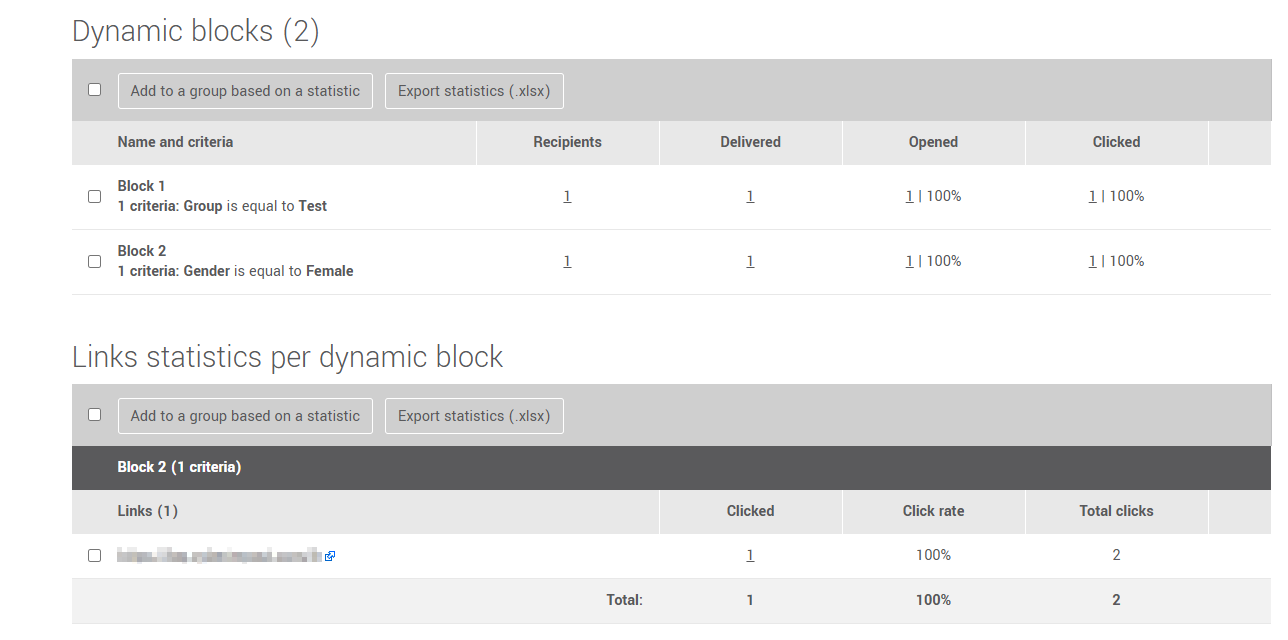Screen dimensions: 1288x640
Task: Click the 'Click rate' column header
Action: [x=933, y=511]
